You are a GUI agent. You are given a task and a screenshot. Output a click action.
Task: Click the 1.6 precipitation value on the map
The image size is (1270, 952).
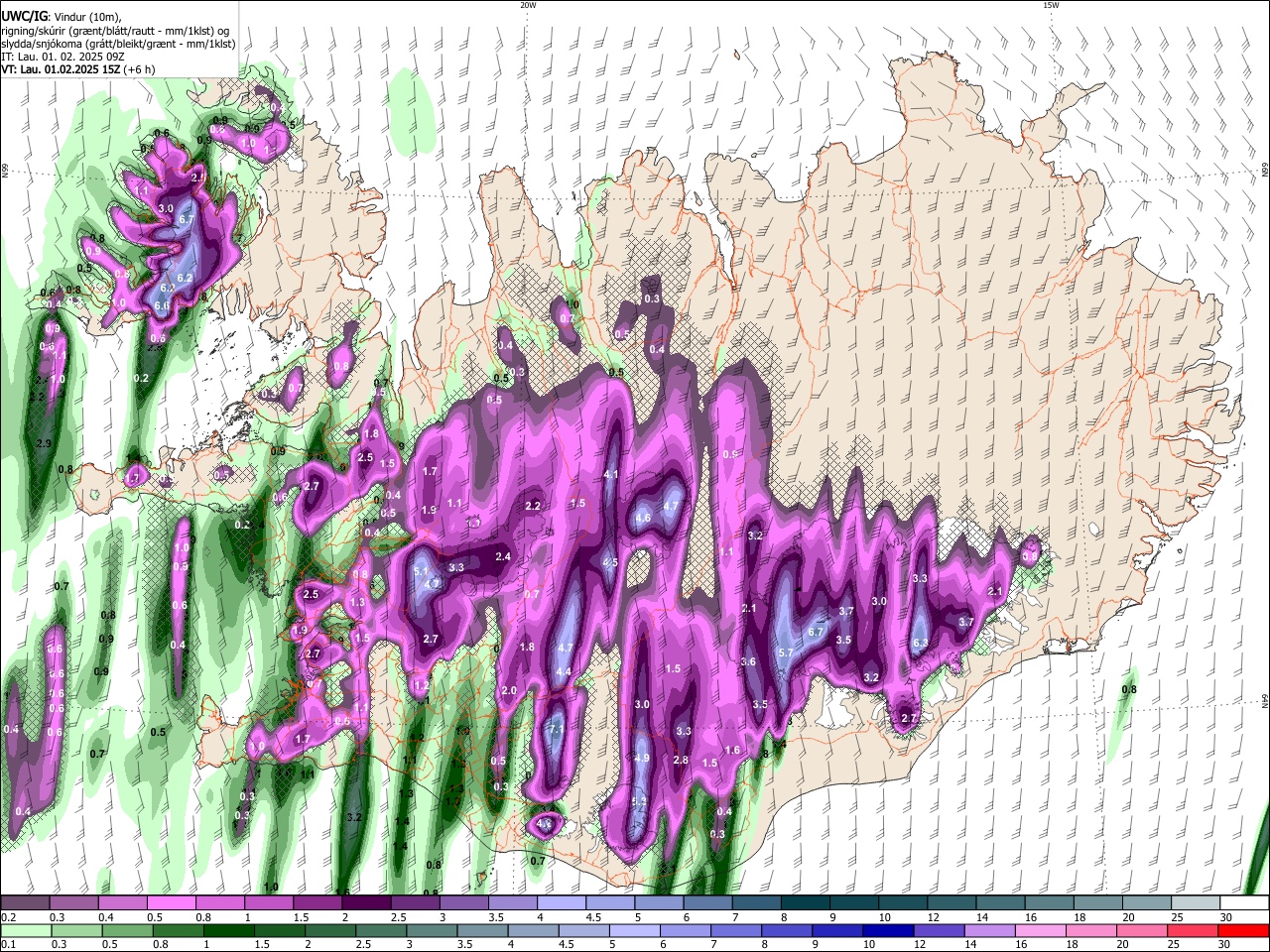(x=732, y=750)
